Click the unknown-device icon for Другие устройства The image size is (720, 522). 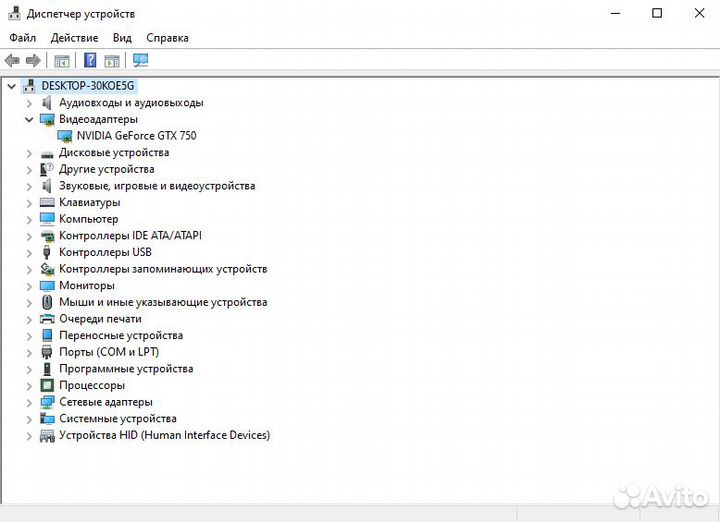pos(47,169)
